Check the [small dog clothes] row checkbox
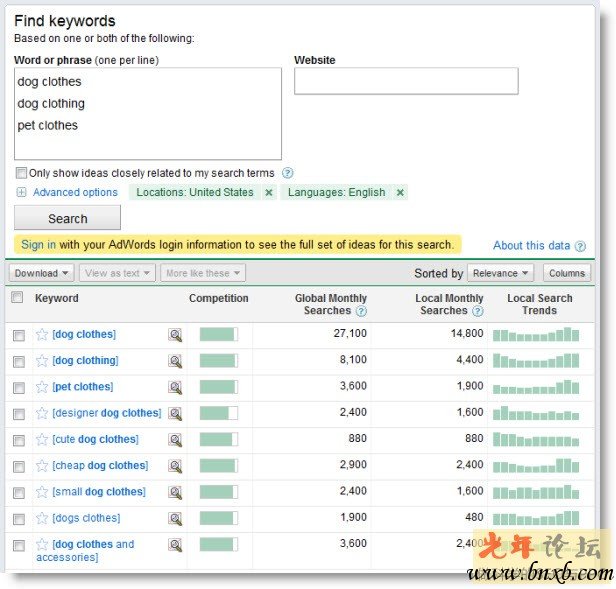Viewport: 616px width, 589px height. pyautogui.click(x=18, y=493)
